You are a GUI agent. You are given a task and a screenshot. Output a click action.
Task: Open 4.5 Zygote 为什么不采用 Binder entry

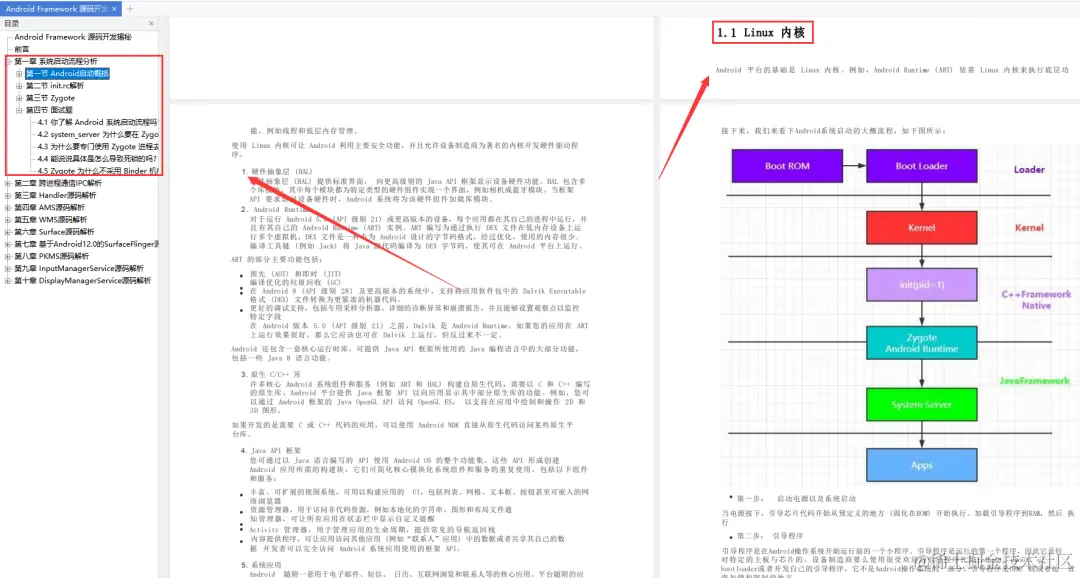(98, 171)
